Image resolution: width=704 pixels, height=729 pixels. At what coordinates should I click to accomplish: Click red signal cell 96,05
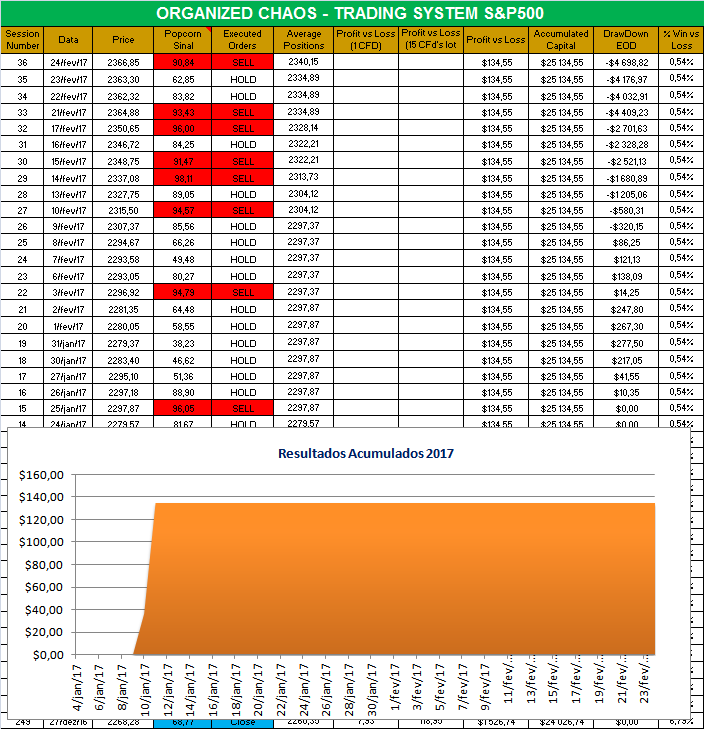tap(183, 408)
